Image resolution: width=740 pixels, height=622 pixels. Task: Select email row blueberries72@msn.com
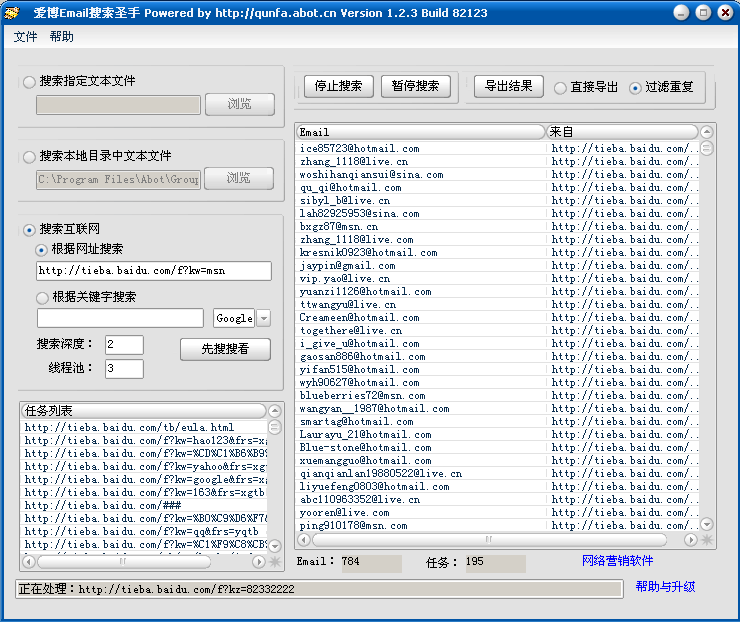[498, 395]
